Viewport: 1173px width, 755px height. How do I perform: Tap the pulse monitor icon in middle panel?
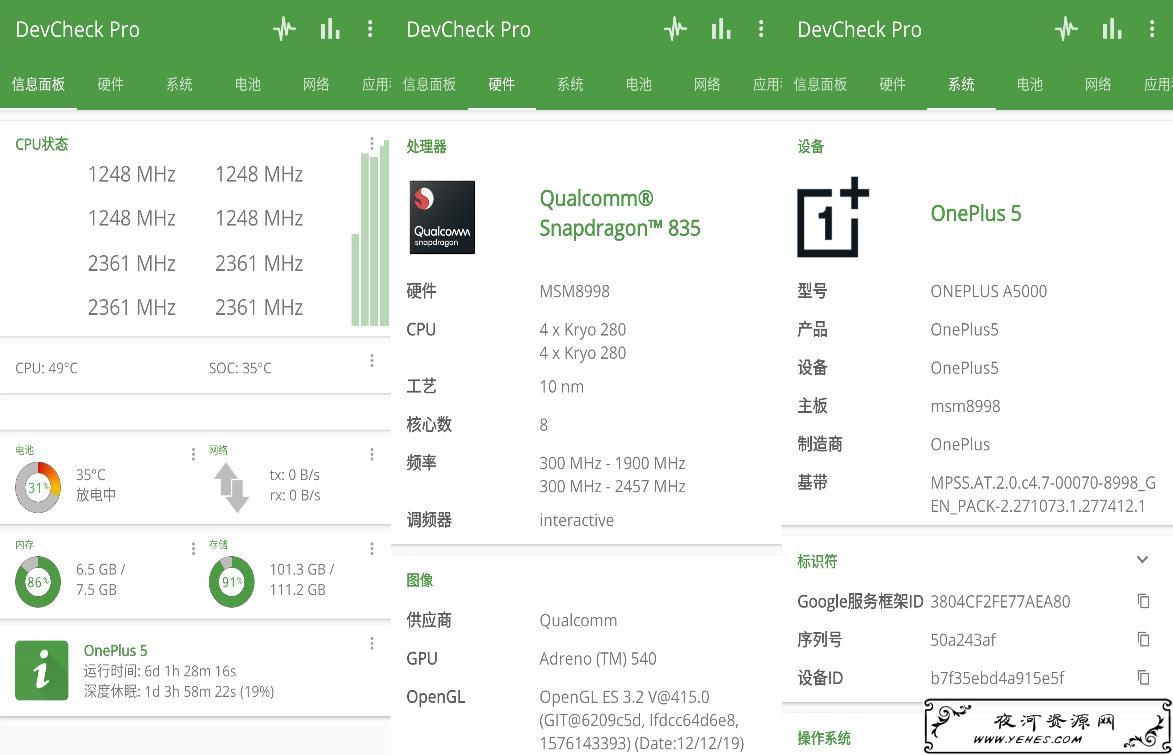676,29
